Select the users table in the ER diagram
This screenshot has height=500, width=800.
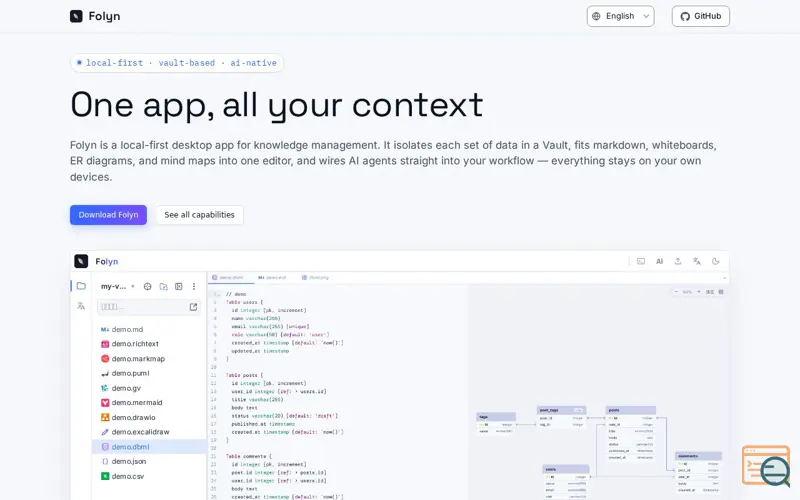pos(565,482)
